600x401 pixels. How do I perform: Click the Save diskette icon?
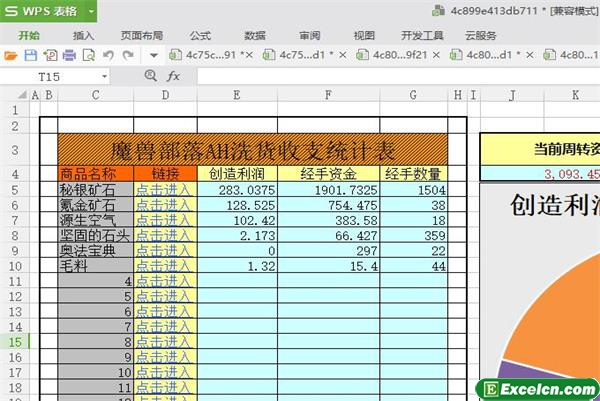pos(31,55)
